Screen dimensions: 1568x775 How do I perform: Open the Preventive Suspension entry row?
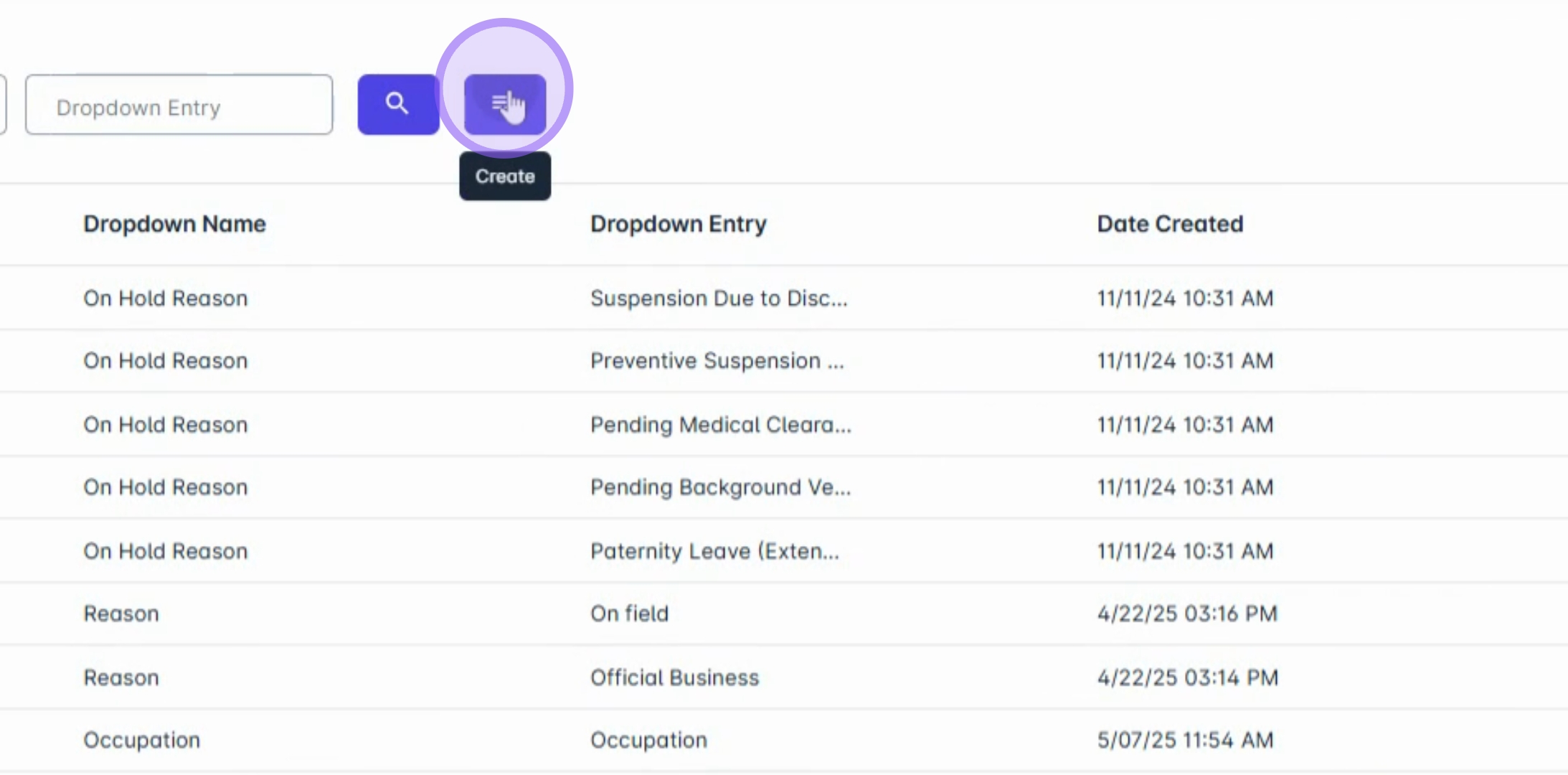point(717,360)
